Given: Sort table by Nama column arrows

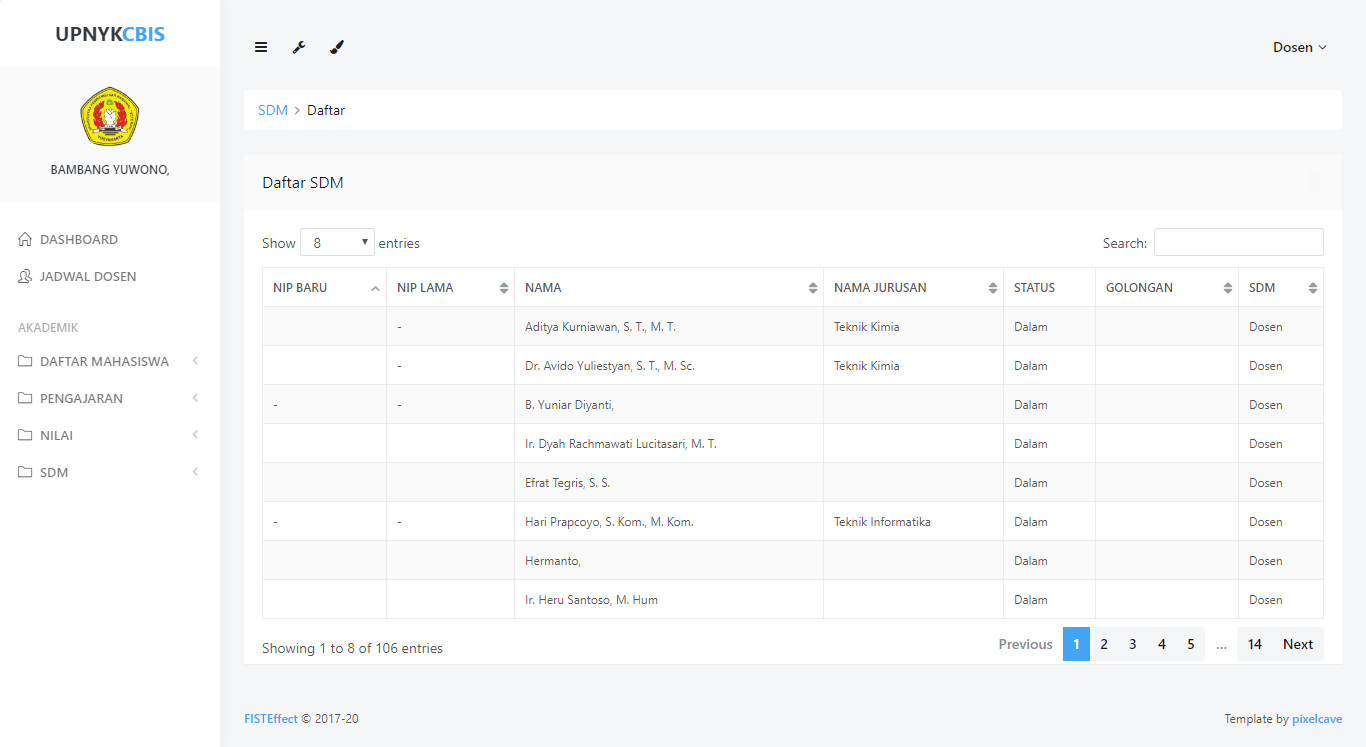Looking at the screenshot, I should pos(812,288).
